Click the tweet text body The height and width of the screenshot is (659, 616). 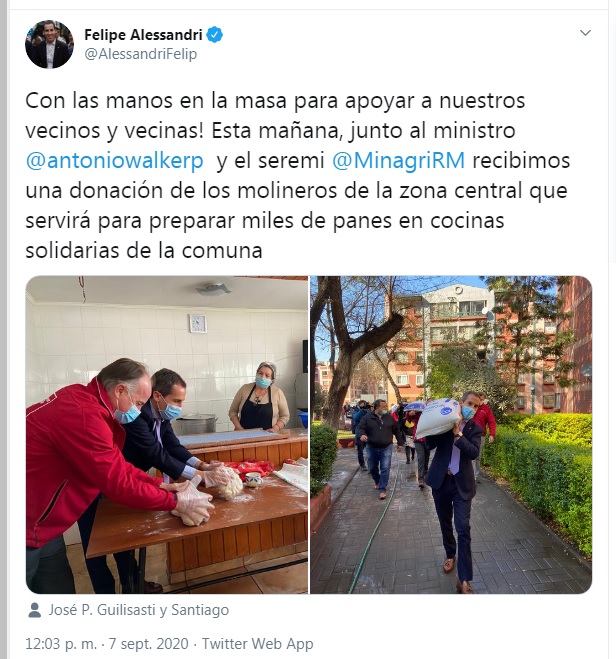point(297,175)
